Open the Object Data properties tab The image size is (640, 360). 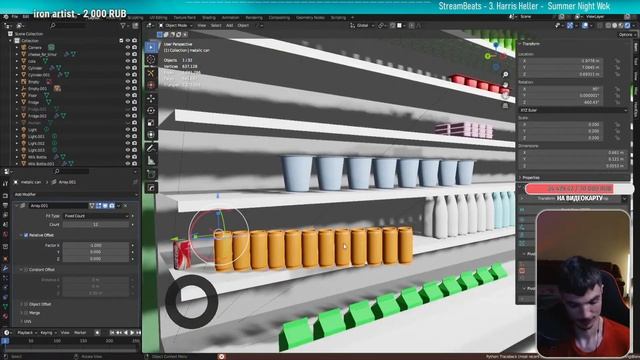(5, 307)
